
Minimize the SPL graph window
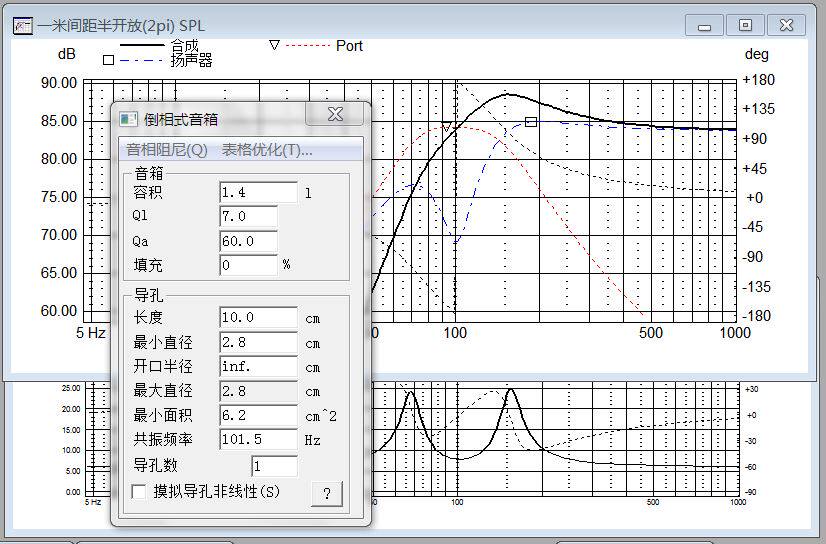(705, 25)
